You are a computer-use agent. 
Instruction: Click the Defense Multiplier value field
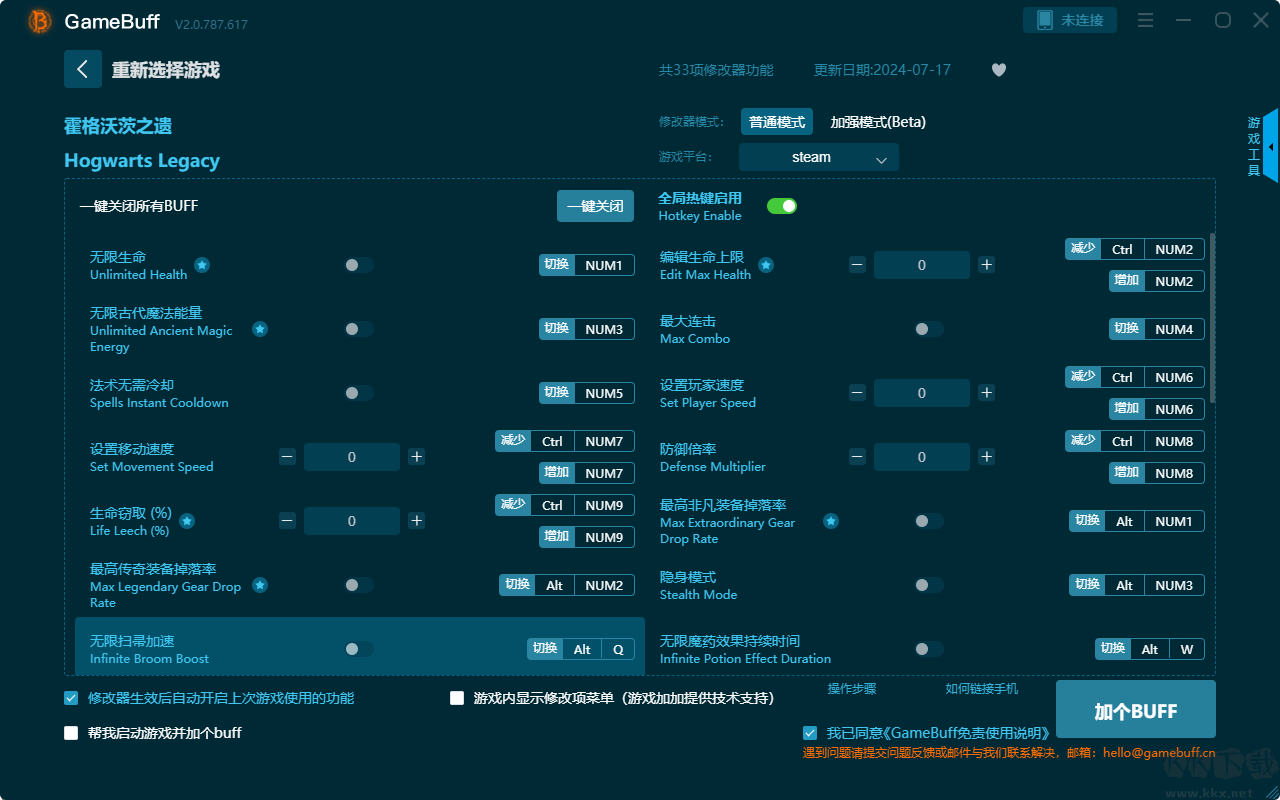point(922,457)
